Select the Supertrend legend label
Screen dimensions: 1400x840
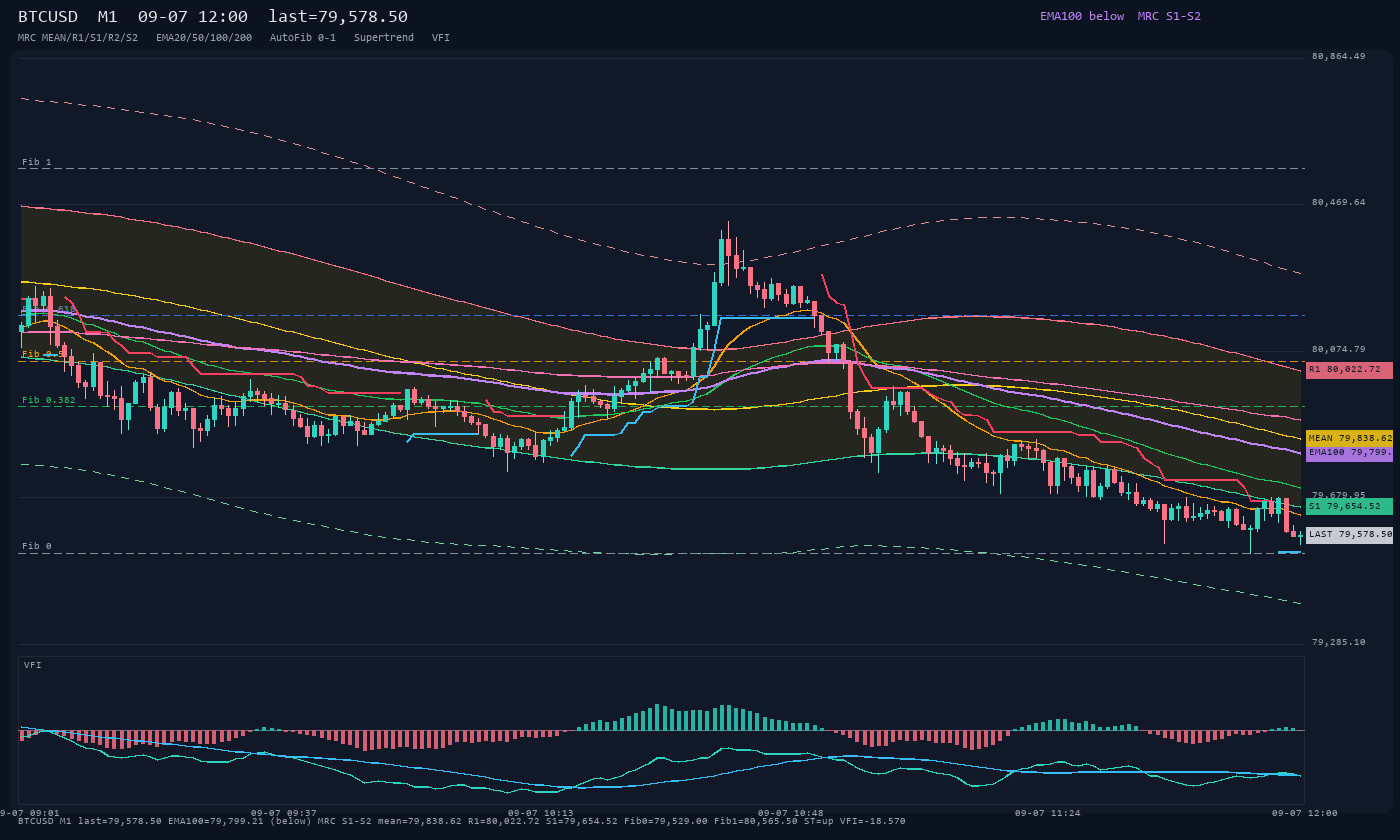pos(384,38)
